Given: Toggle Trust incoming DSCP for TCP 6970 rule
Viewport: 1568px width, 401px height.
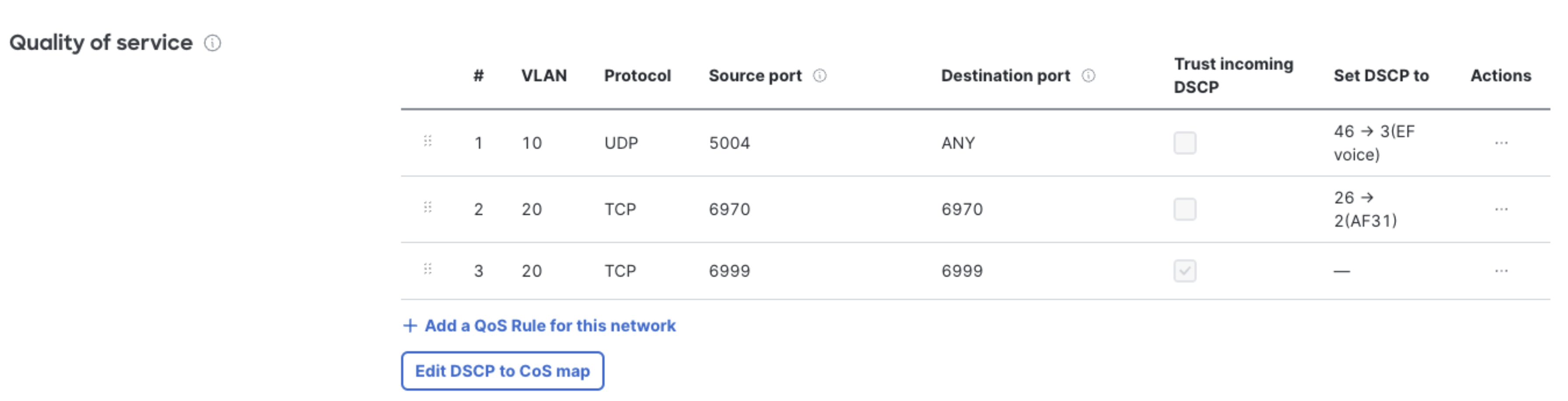Looking at the screenshot, I should pyautogui.click(x=1184, y=209).
